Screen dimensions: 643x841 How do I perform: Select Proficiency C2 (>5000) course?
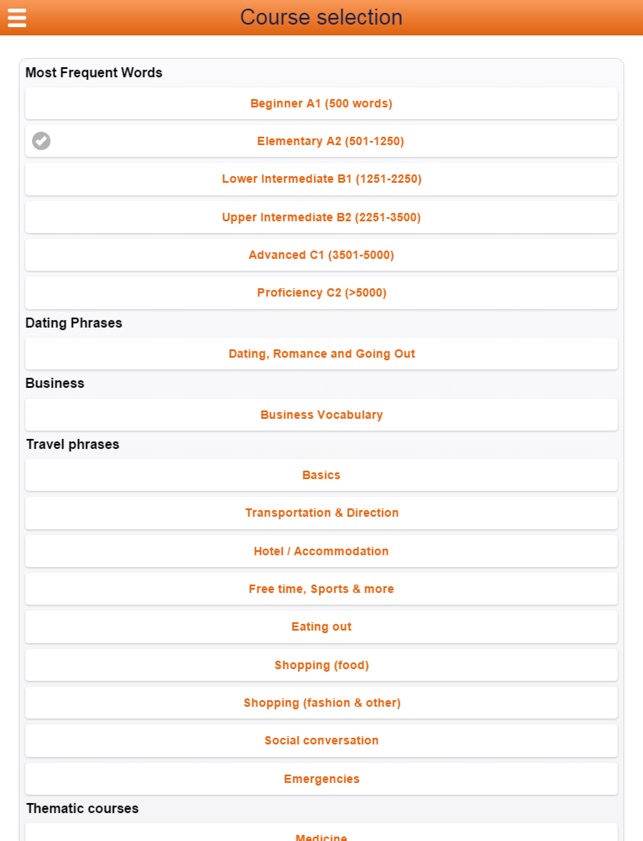click(321, 293)
